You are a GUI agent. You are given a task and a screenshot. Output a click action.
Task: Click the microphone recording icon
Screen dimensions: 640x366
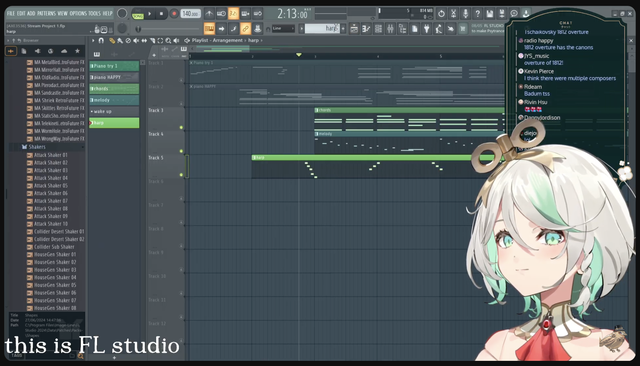[x=465, y=13]
